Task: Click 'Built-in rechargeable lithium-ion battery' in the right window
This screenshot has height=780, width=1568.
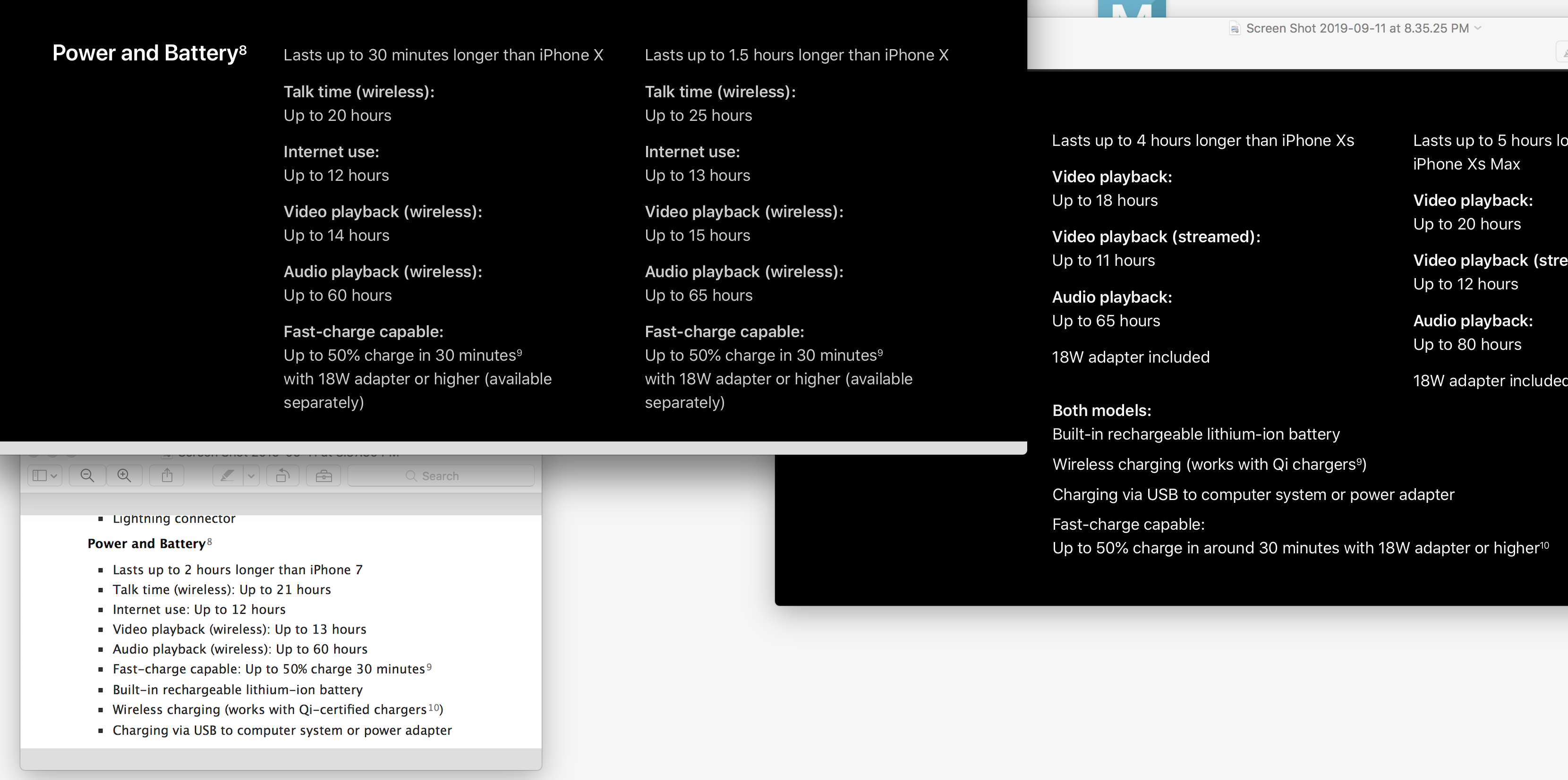Action: click(x=1196, y=434)
